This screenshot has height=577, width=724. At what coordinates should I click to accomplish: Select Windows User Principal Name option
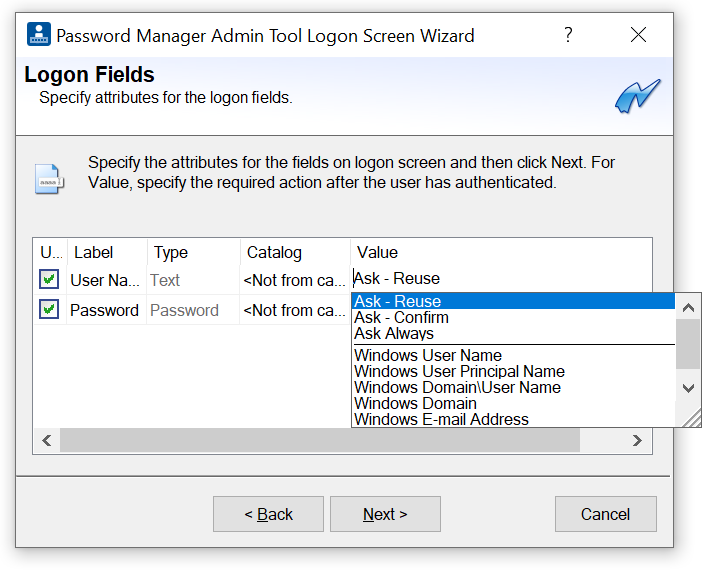point(459,372)
